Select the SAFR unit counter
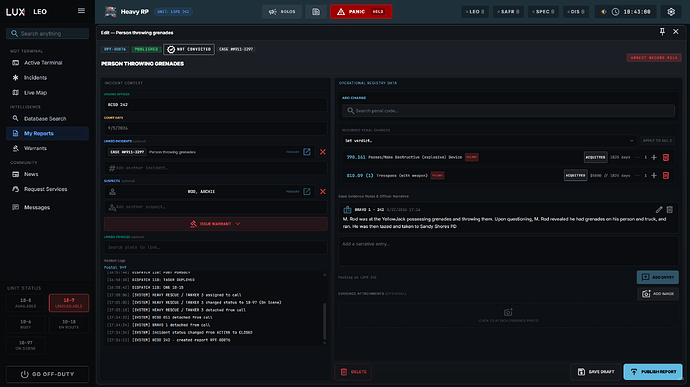 (508, 12)
